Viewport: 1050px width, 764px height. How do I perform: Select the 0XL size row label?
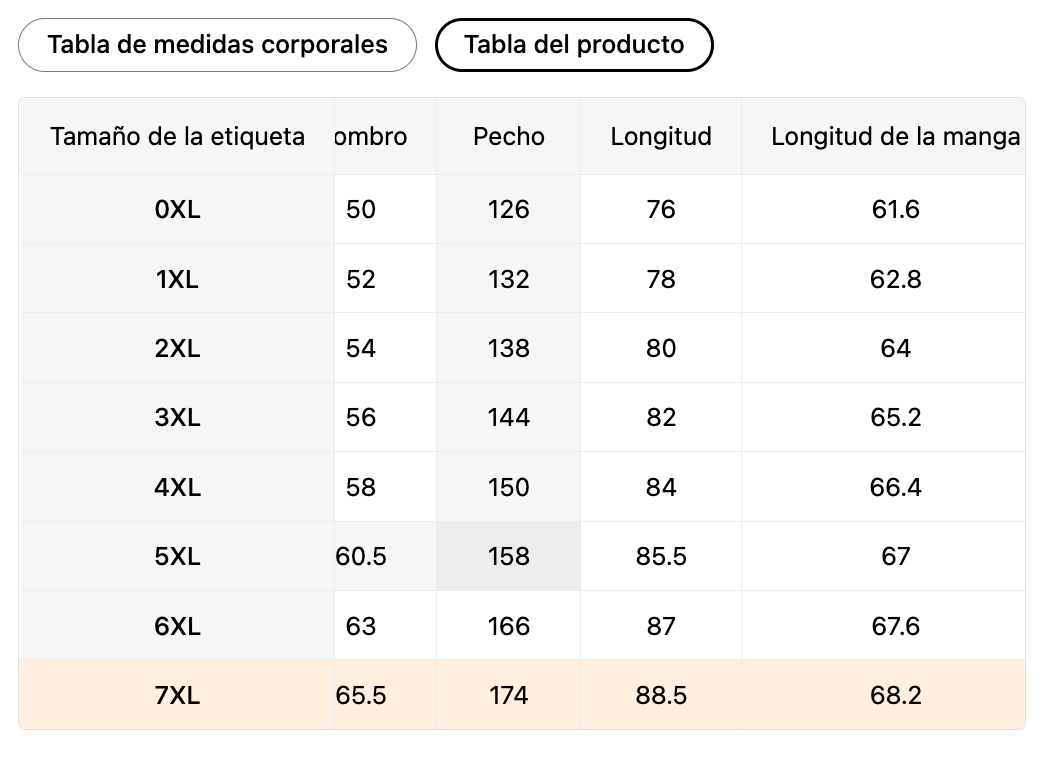point(178,209)
